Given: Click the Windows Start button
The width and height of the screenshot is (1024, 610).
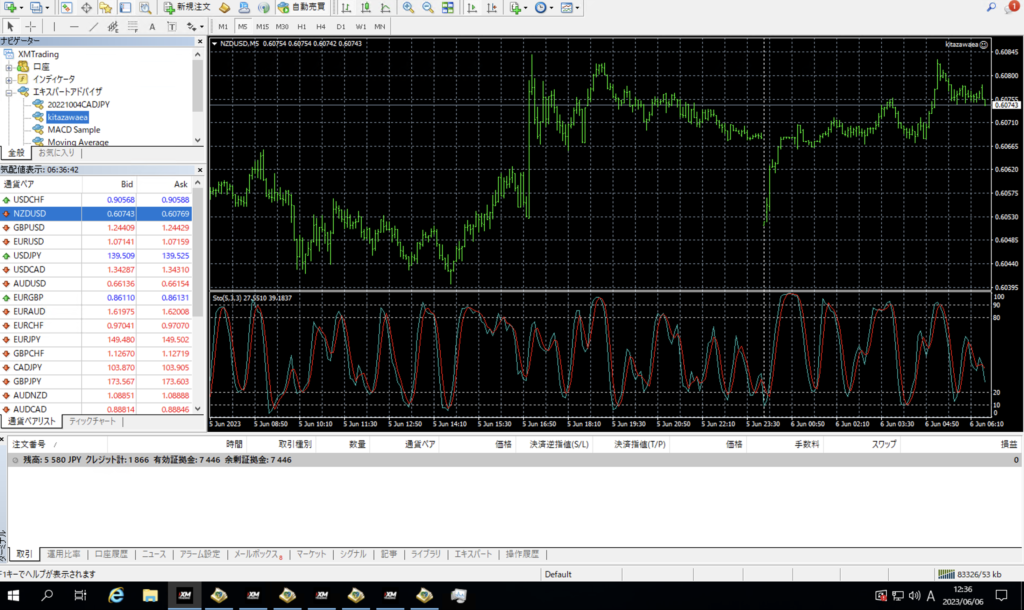Looking at the screenshot, I should [14, 596].
